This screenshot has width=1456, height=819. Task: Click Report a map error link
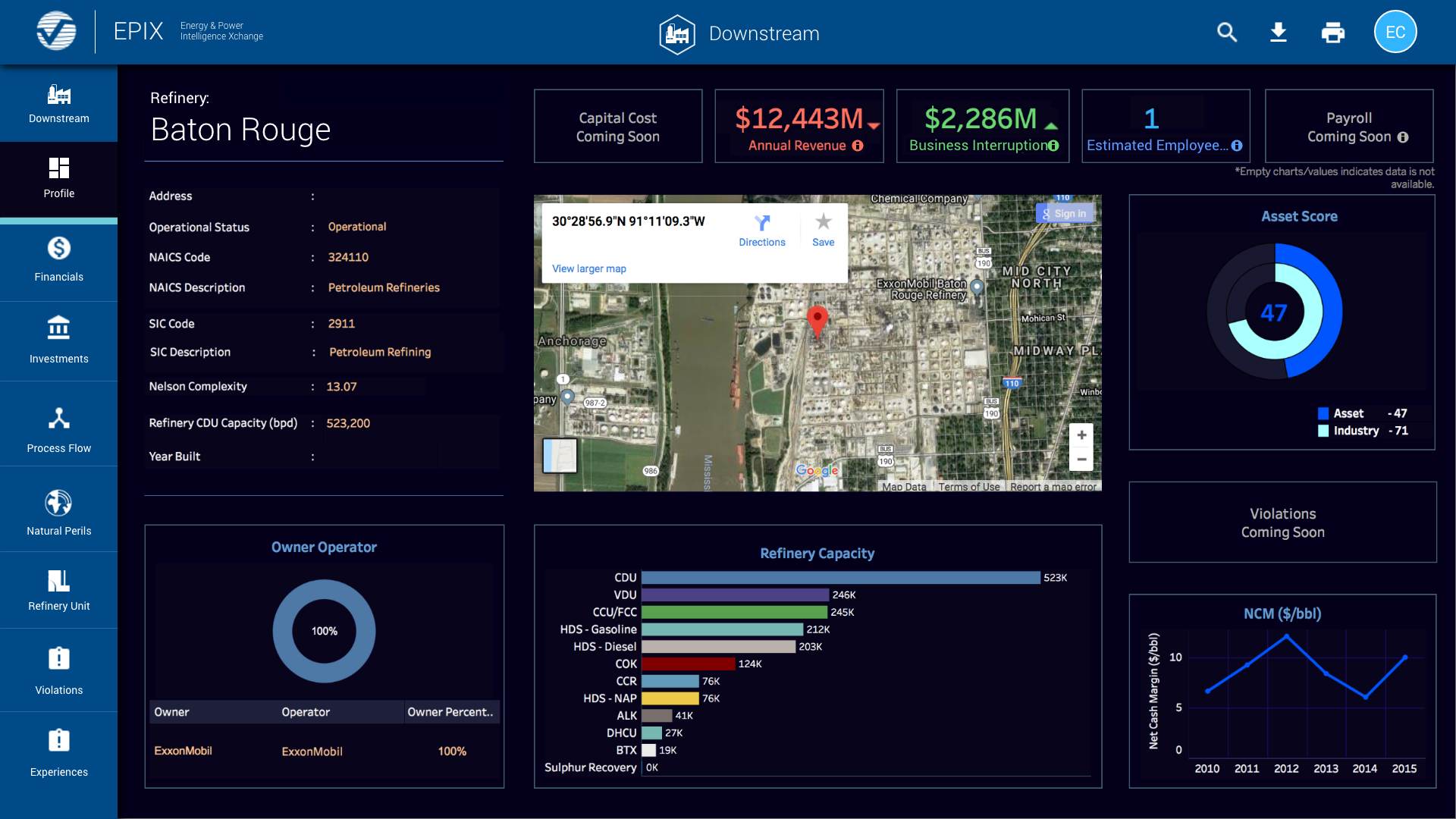pyautogui.click(x=1053, y=487)
